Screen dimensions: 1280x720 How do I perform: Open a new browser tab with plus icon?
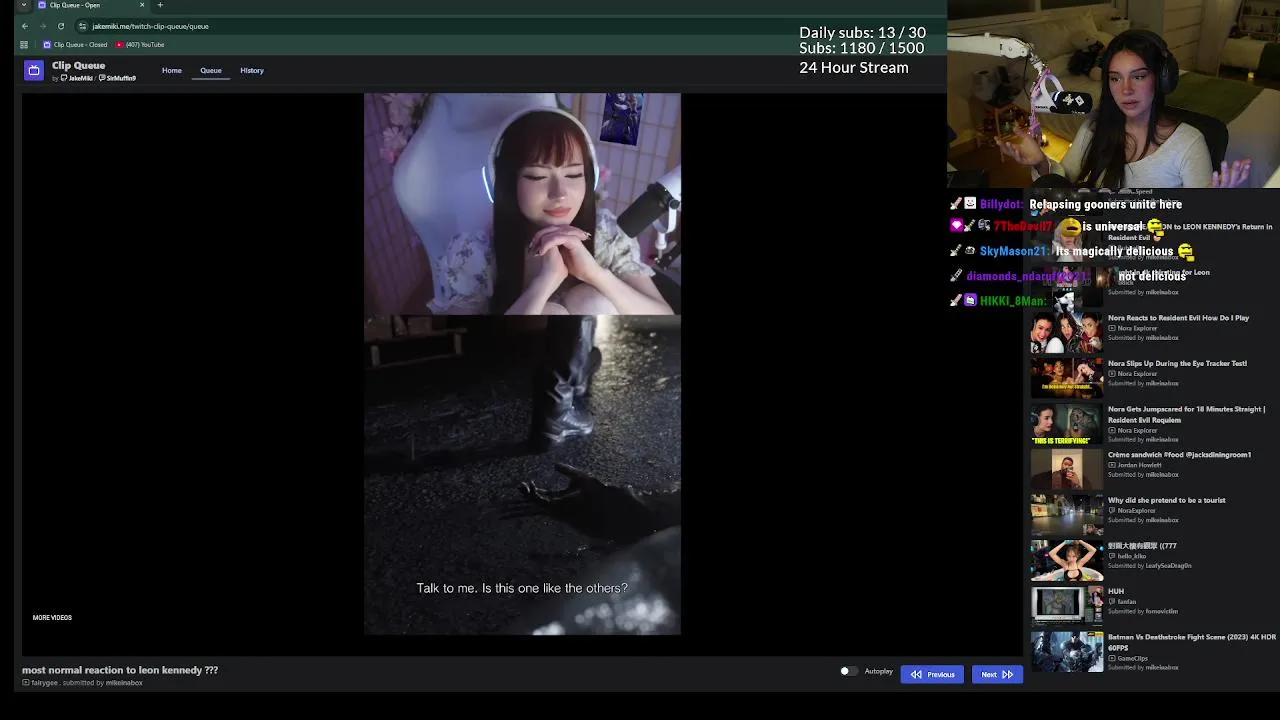click(160, 5)
